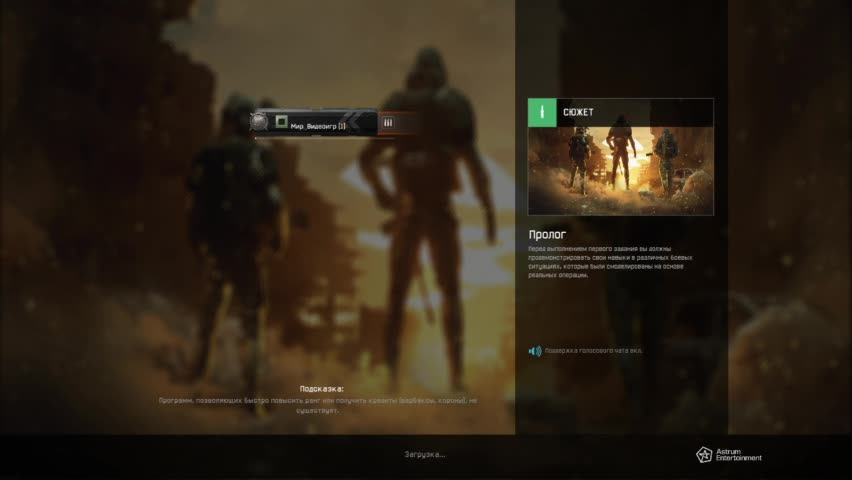Click the Пролог mission title
This screenshot has width=852, height=480.
tap(547, 234)
